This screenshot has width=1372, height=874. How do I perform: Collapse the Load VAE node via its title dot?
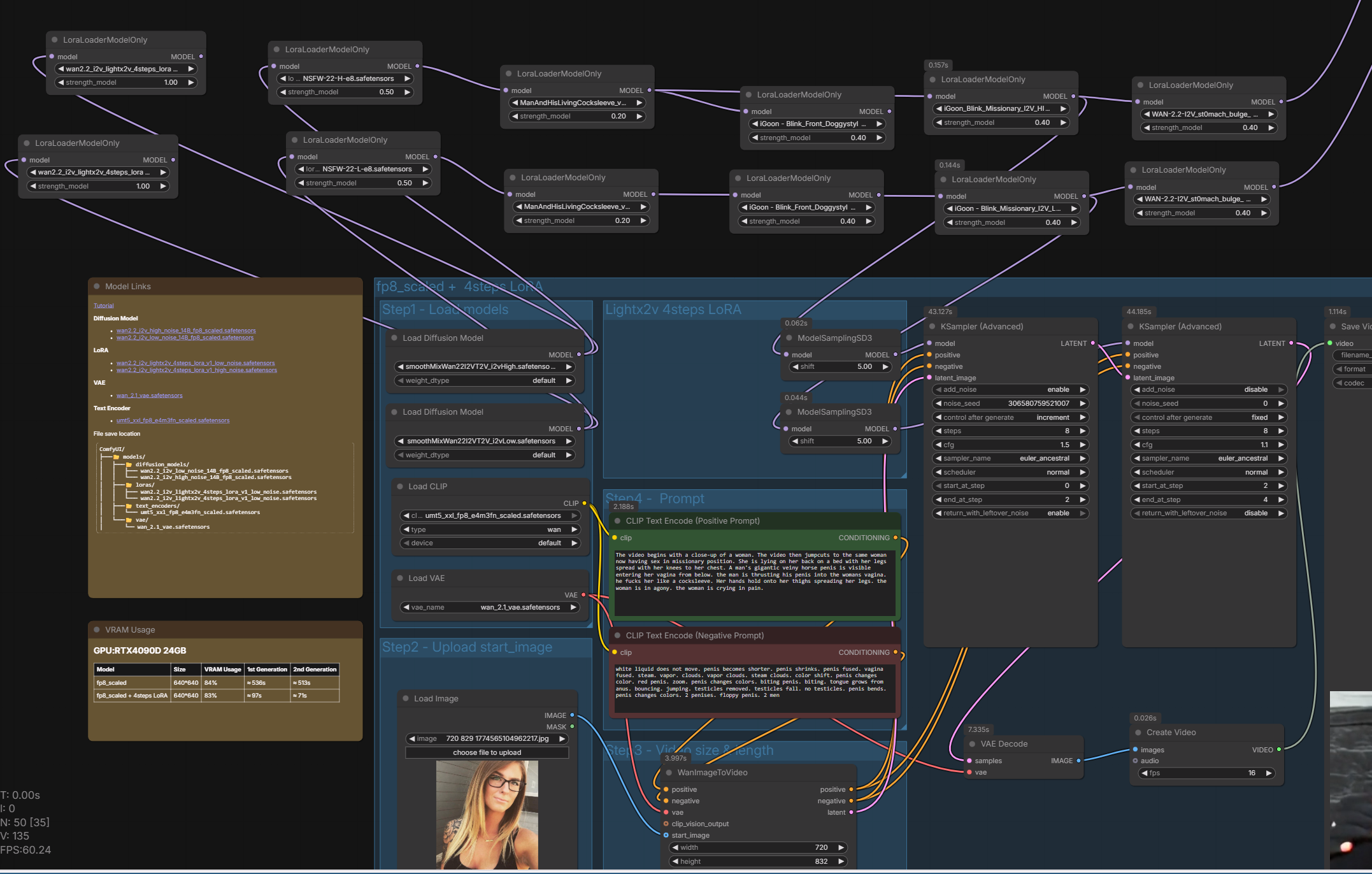click(400, 578)
